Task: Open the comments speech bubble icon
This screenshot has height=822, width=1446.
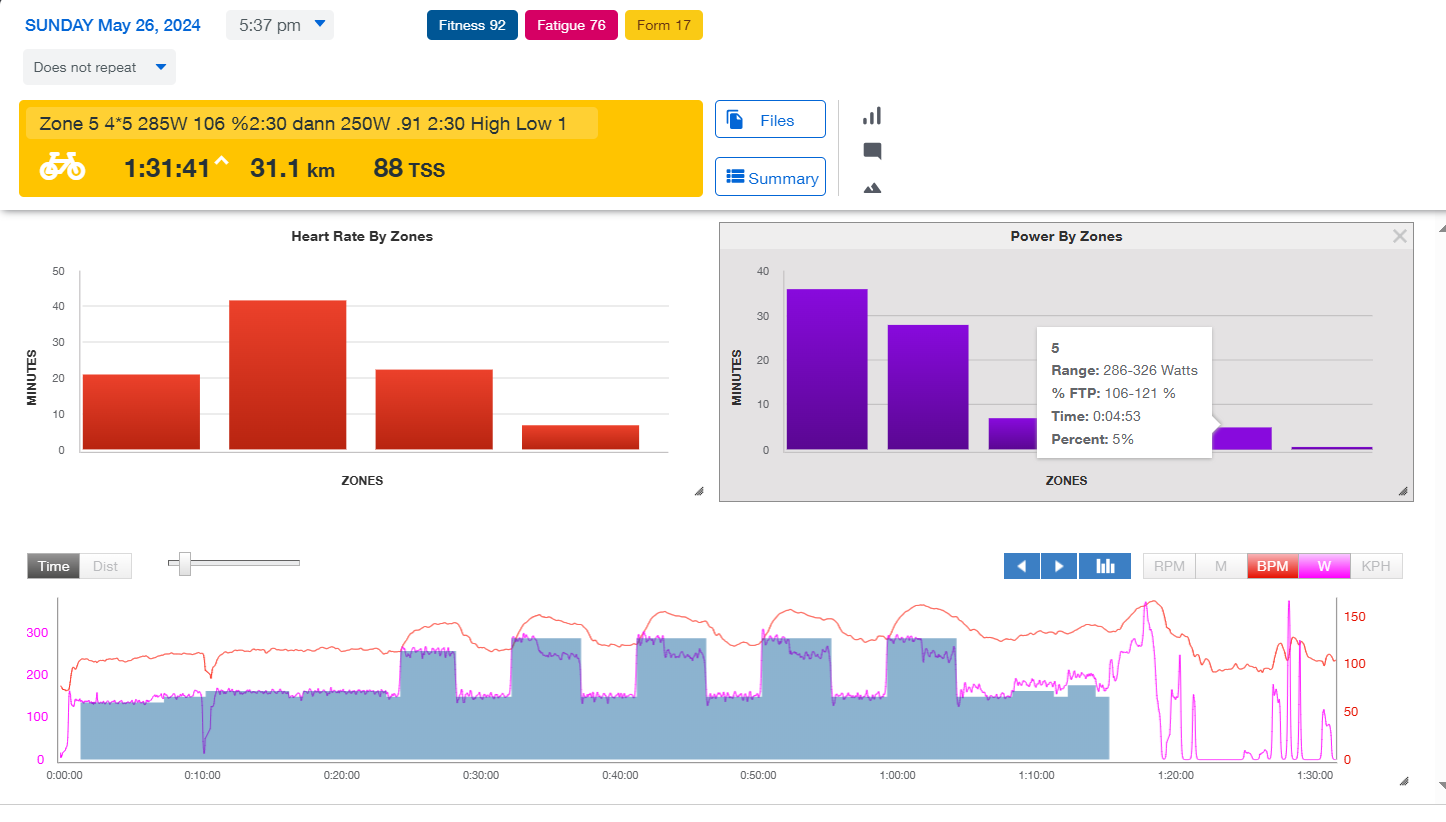Action: click(872, 152)
